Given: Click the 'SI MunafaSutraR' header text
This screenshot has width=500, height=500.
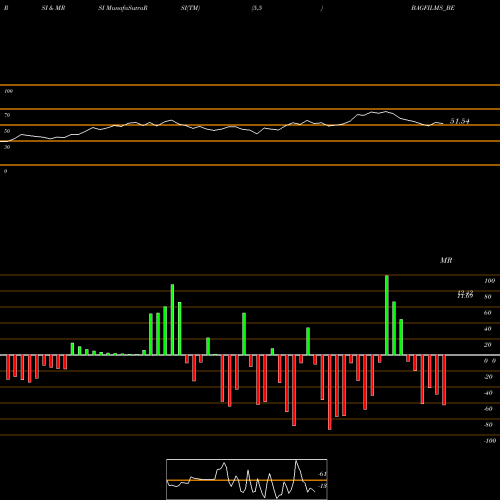Looking at the screenshot, I should click(x=123, y=8).
